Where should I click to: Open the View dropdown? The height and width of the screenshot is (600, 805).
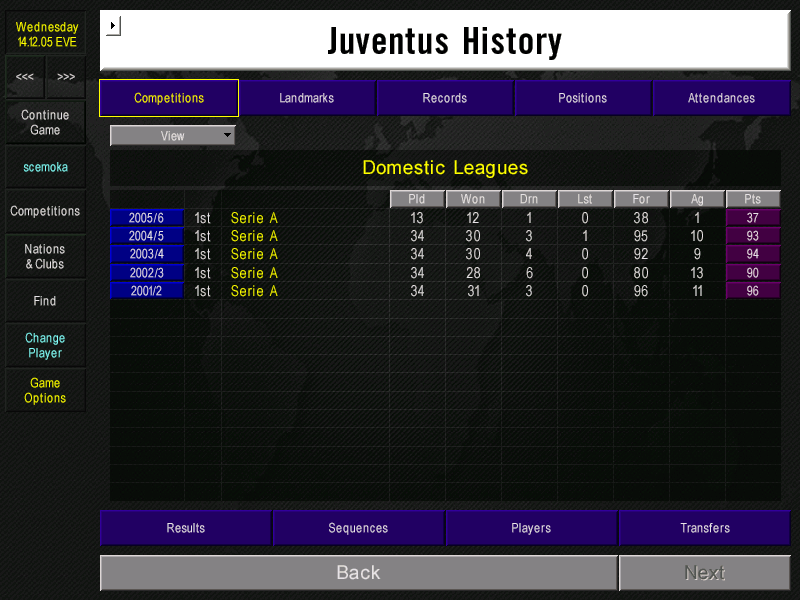click(x=172, y=136)
